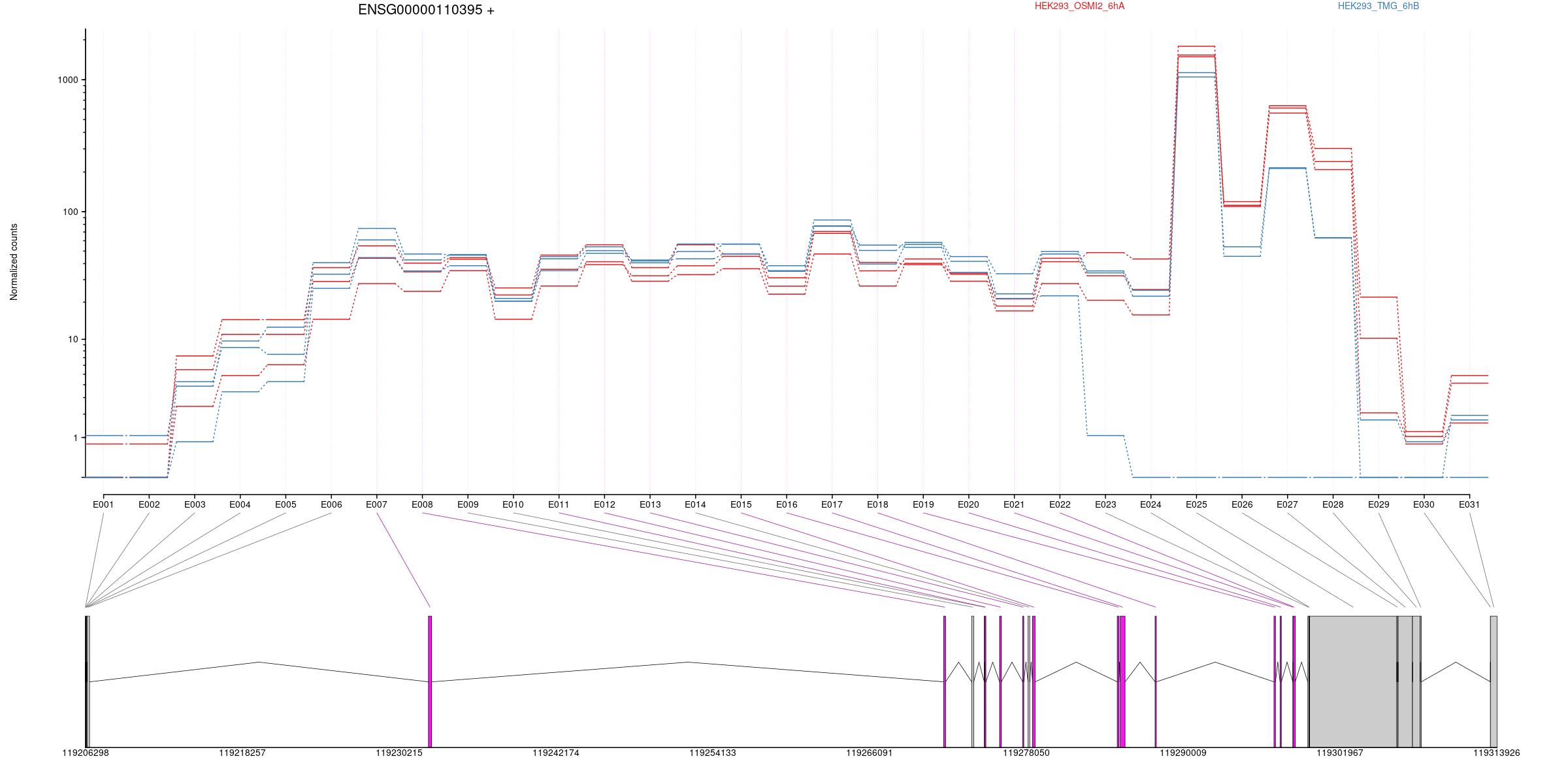Click exon label E011
This screenshot has width=1568, height=784.
559,504
